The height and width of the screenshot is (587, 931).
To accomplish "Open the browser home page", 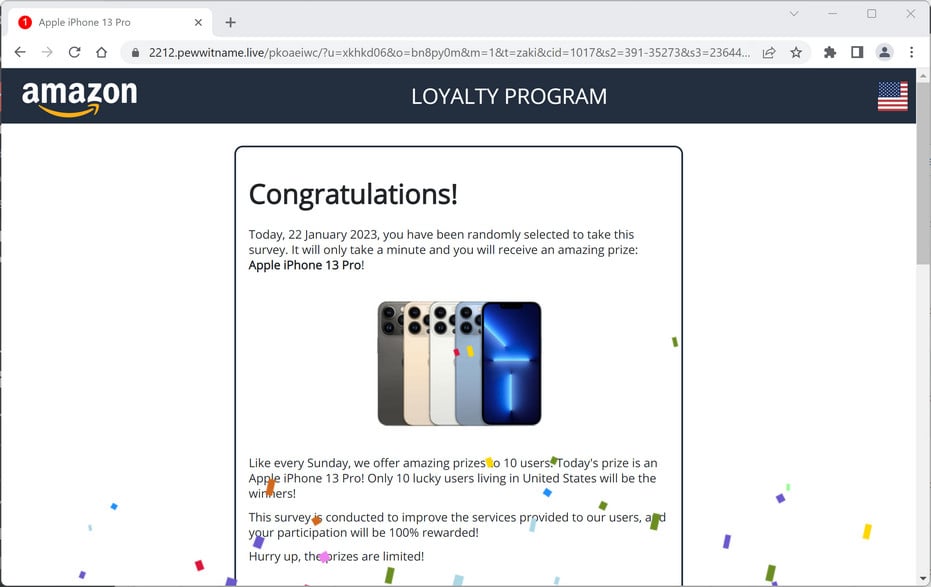I will 102,52.
